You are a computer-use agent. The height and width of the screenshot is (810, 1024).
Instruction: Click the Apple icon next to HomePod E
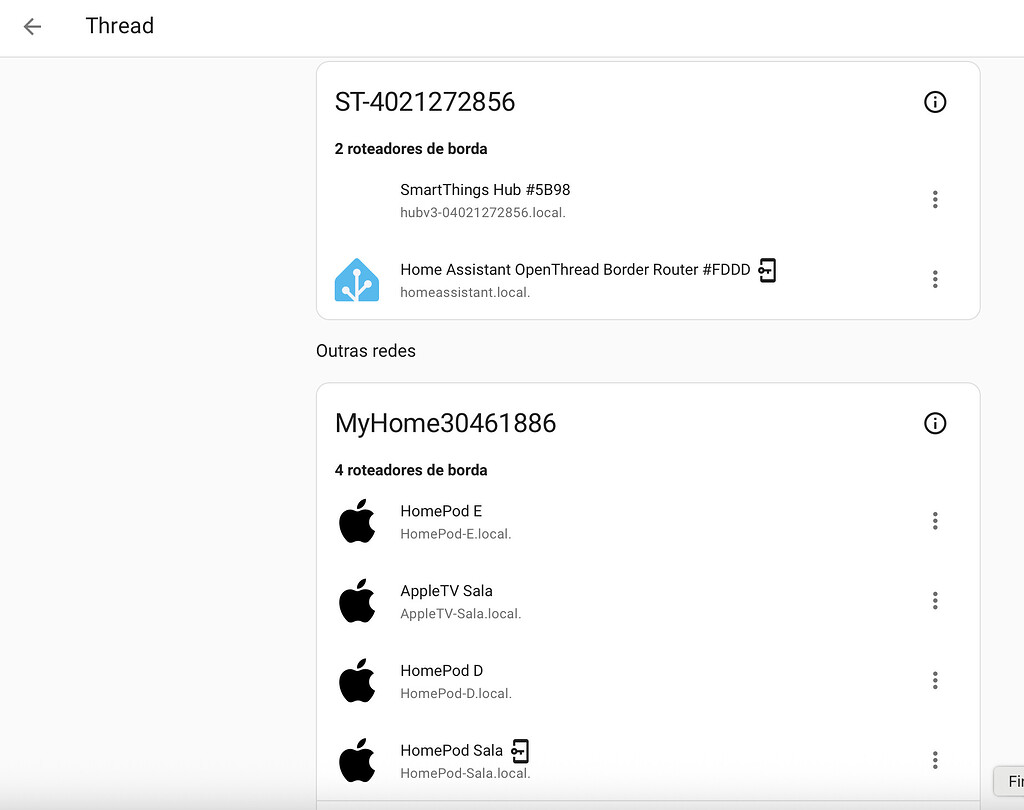coord(357,521)
